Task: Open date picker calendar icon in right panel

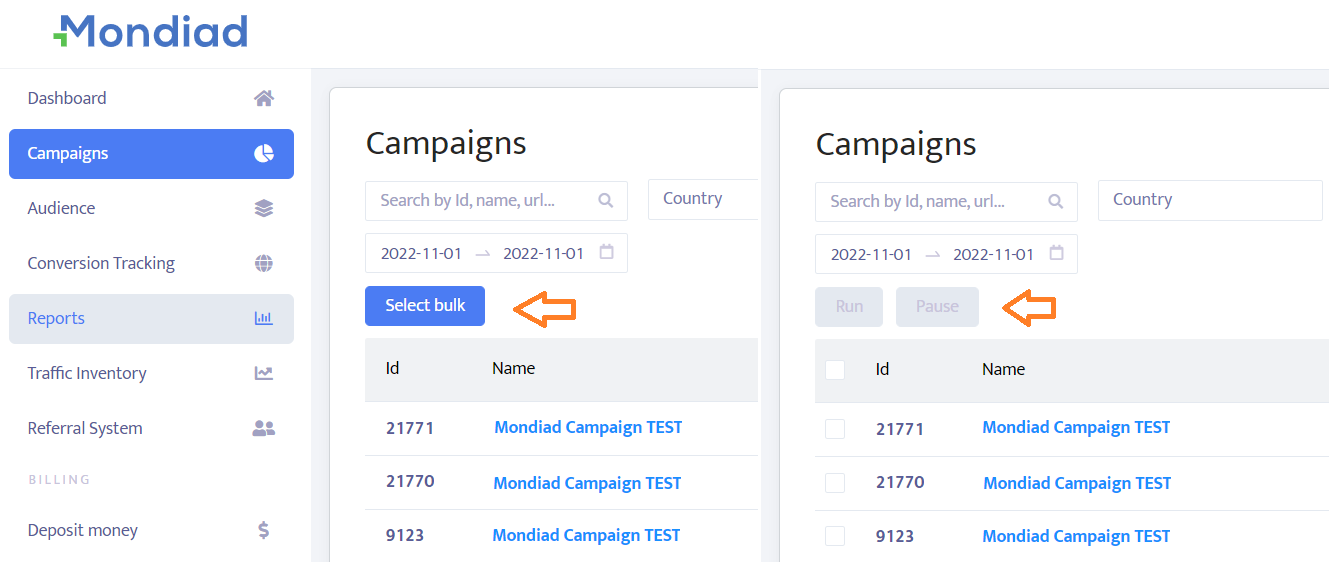Action: point(1056,253)
